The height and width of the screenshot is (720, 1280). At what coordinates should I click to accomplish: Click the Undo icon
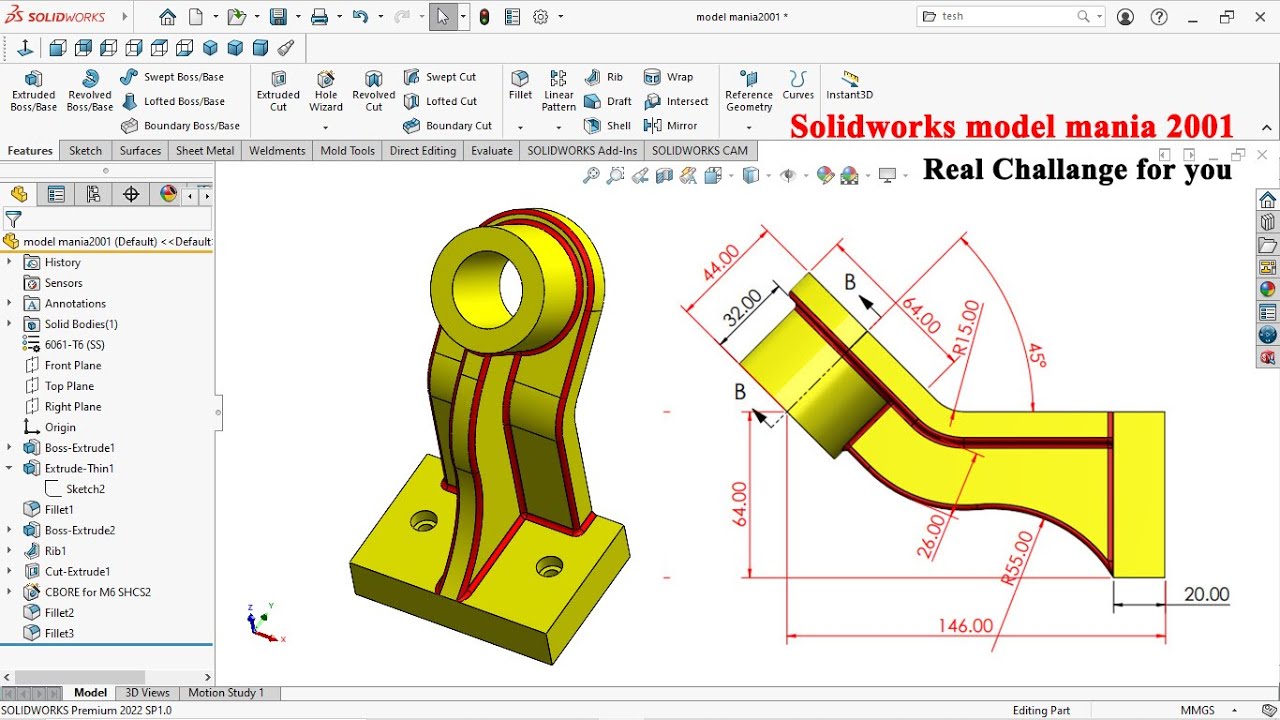(360, 17)
